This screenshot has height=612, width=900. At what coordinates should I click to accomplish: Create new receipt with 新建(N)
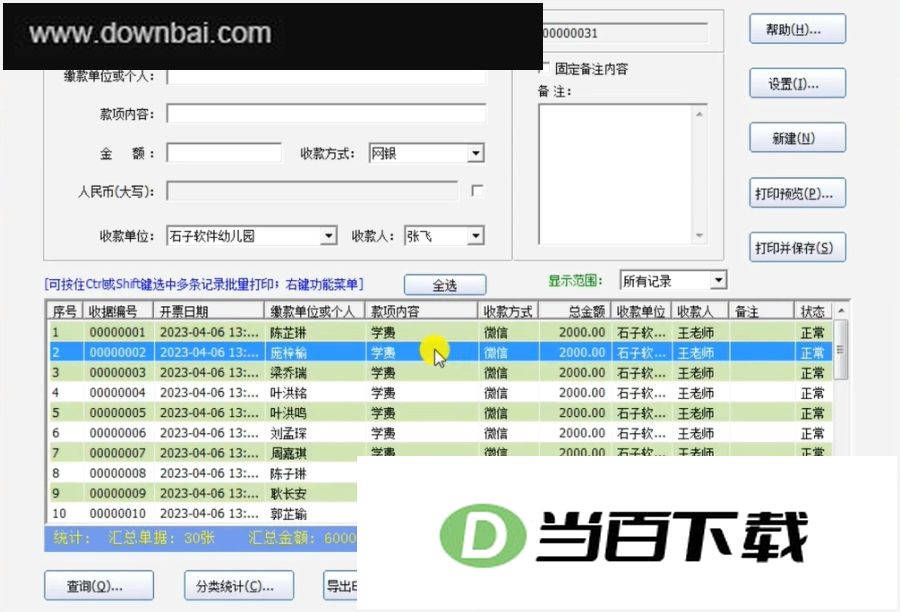pos(797,138)
